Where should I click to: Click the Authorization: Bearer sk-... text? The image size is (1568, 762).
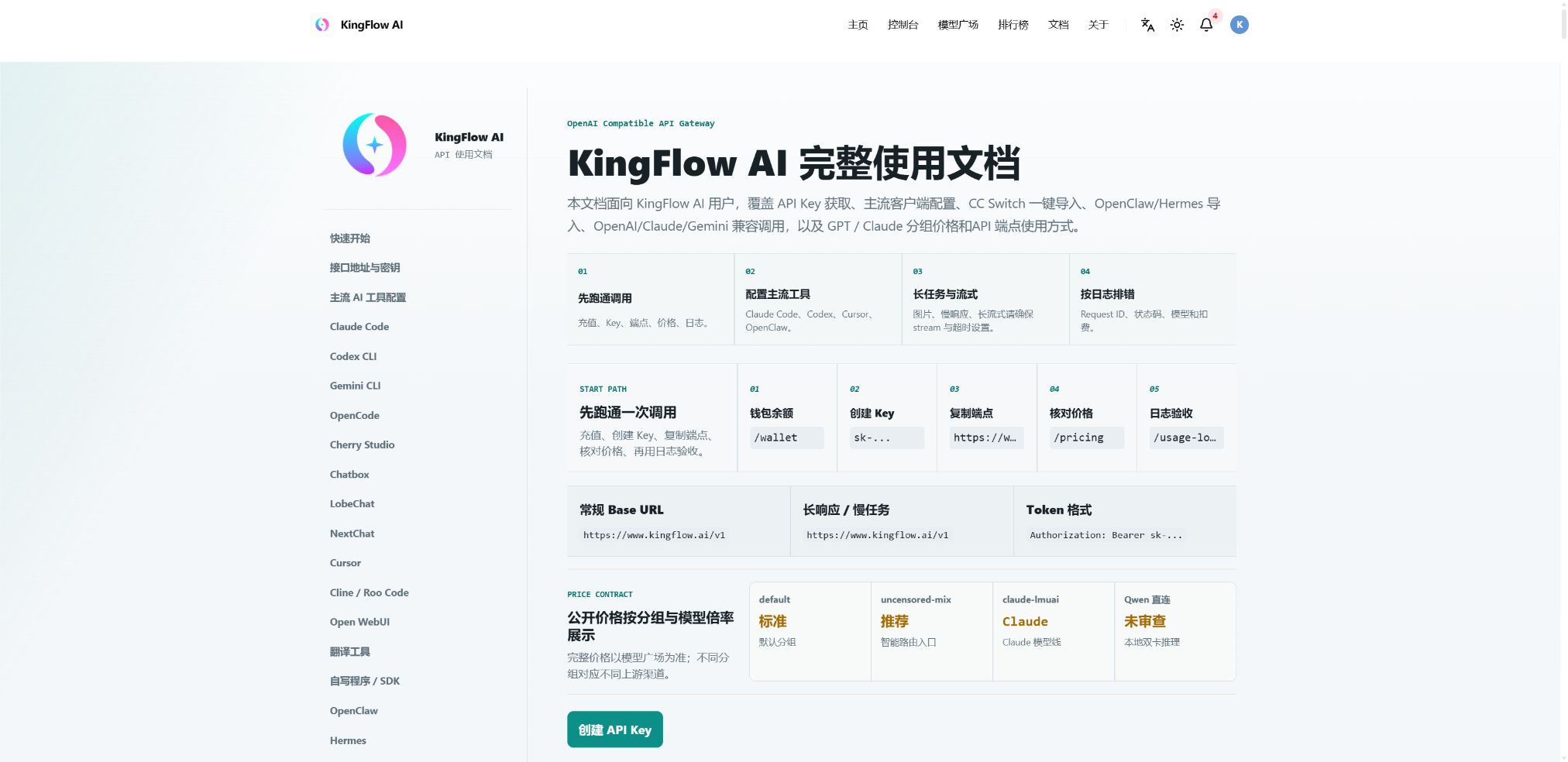1106,535
